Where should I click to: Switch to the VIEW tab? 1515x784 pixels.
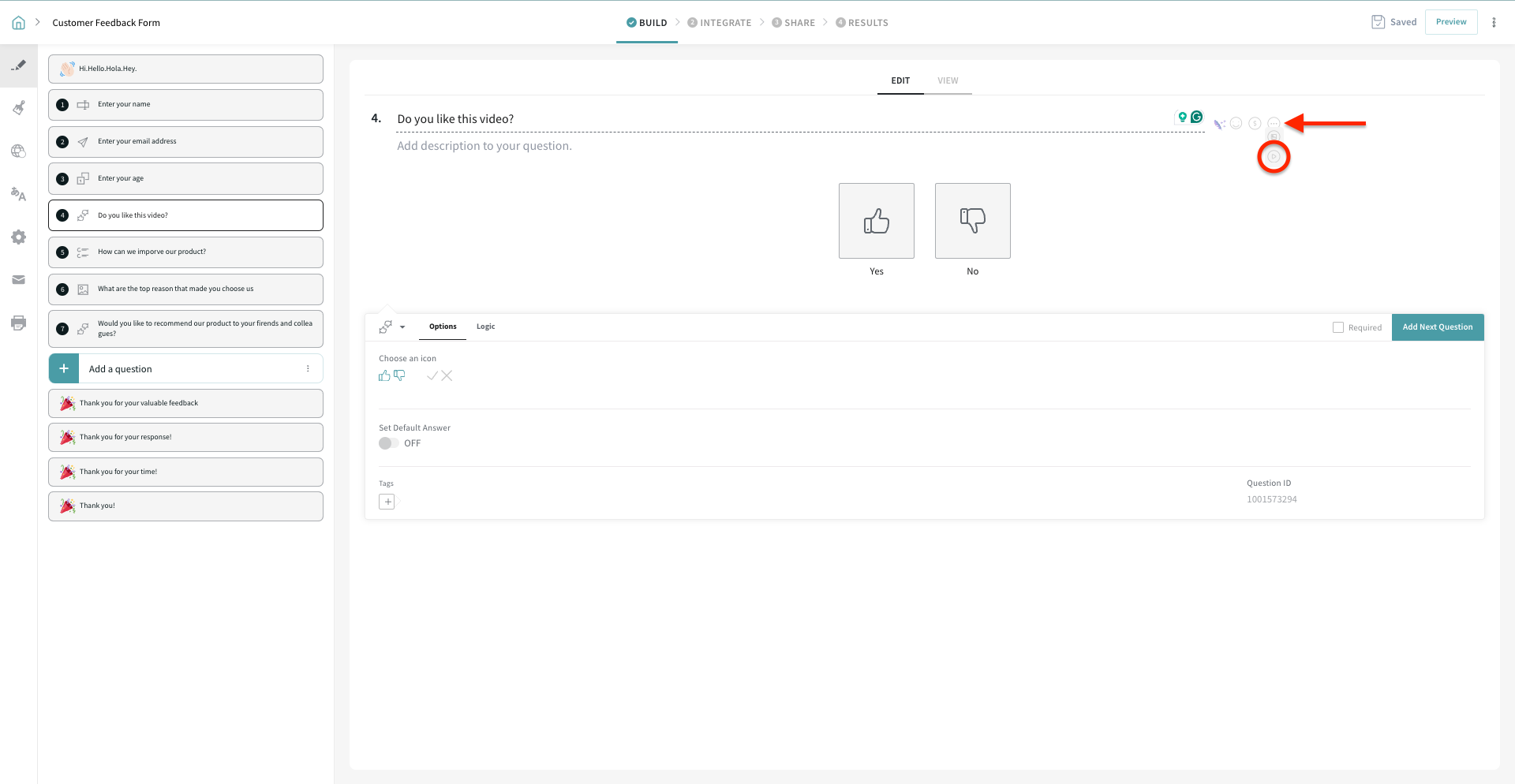(x=947, y=80)
